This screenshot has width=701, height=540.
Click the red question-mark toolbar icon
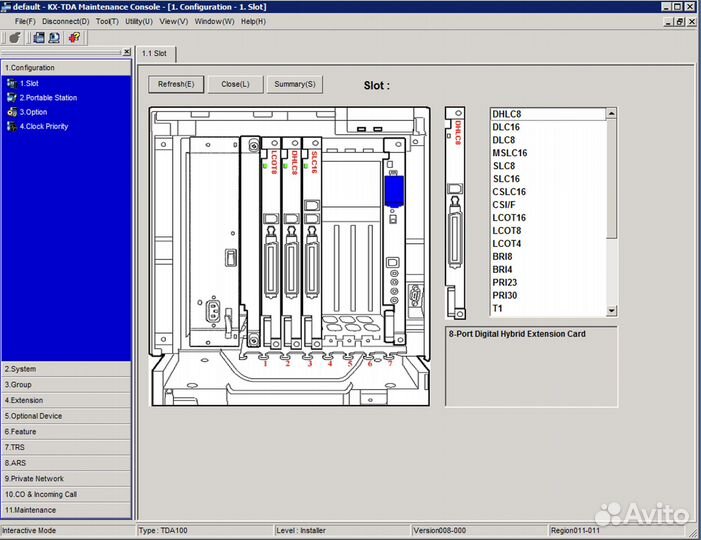tap(74, 38)
